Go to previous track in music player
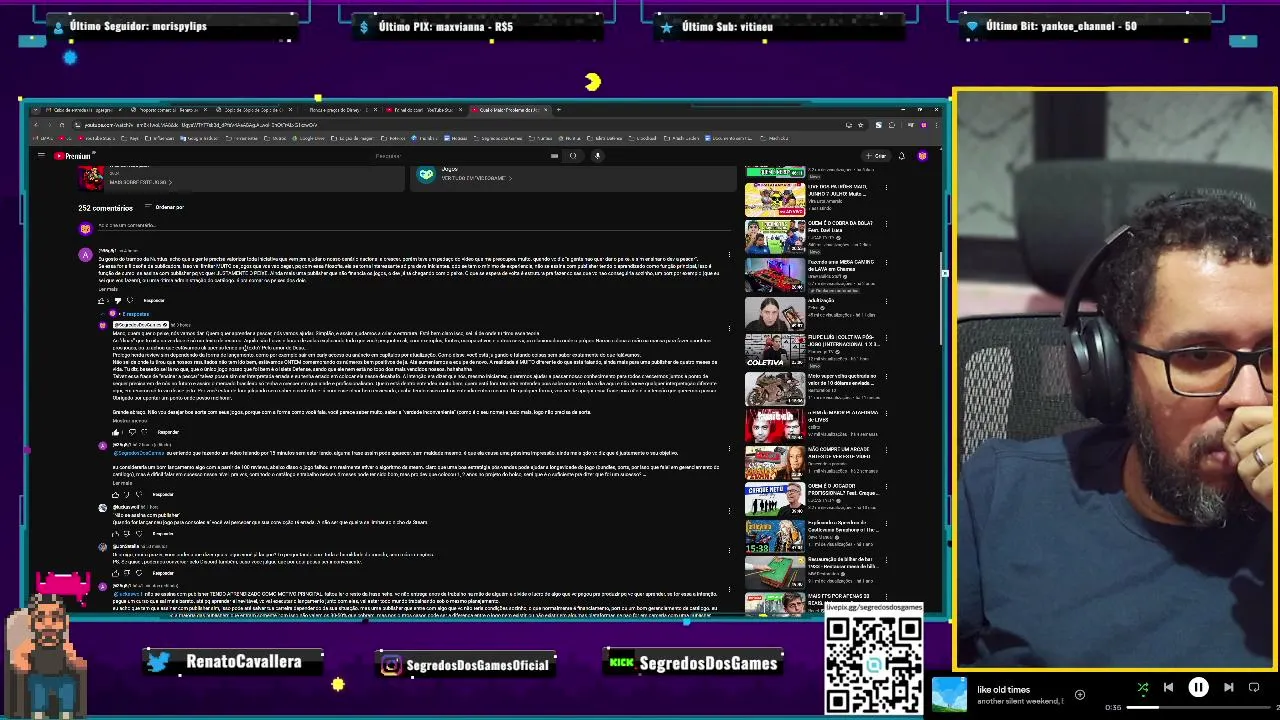This screenshot has width=1280, height=720. [1168, 687]
